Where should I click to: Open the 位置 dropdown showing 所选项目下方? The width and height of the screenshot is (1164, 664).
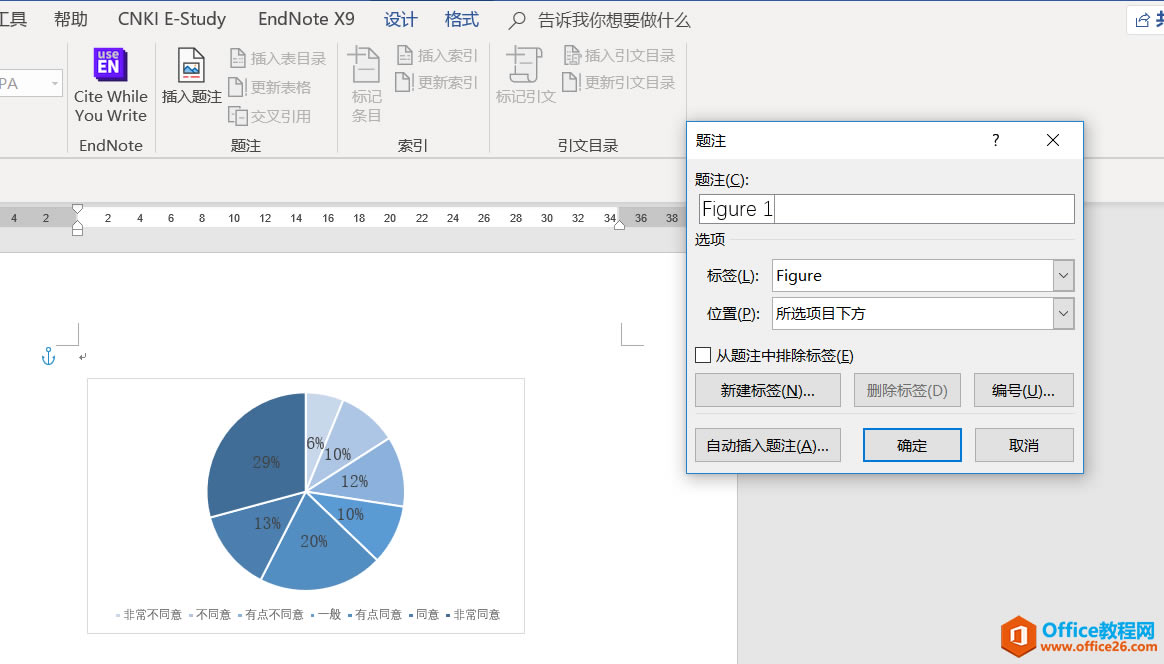click(x=1063, y=313)
